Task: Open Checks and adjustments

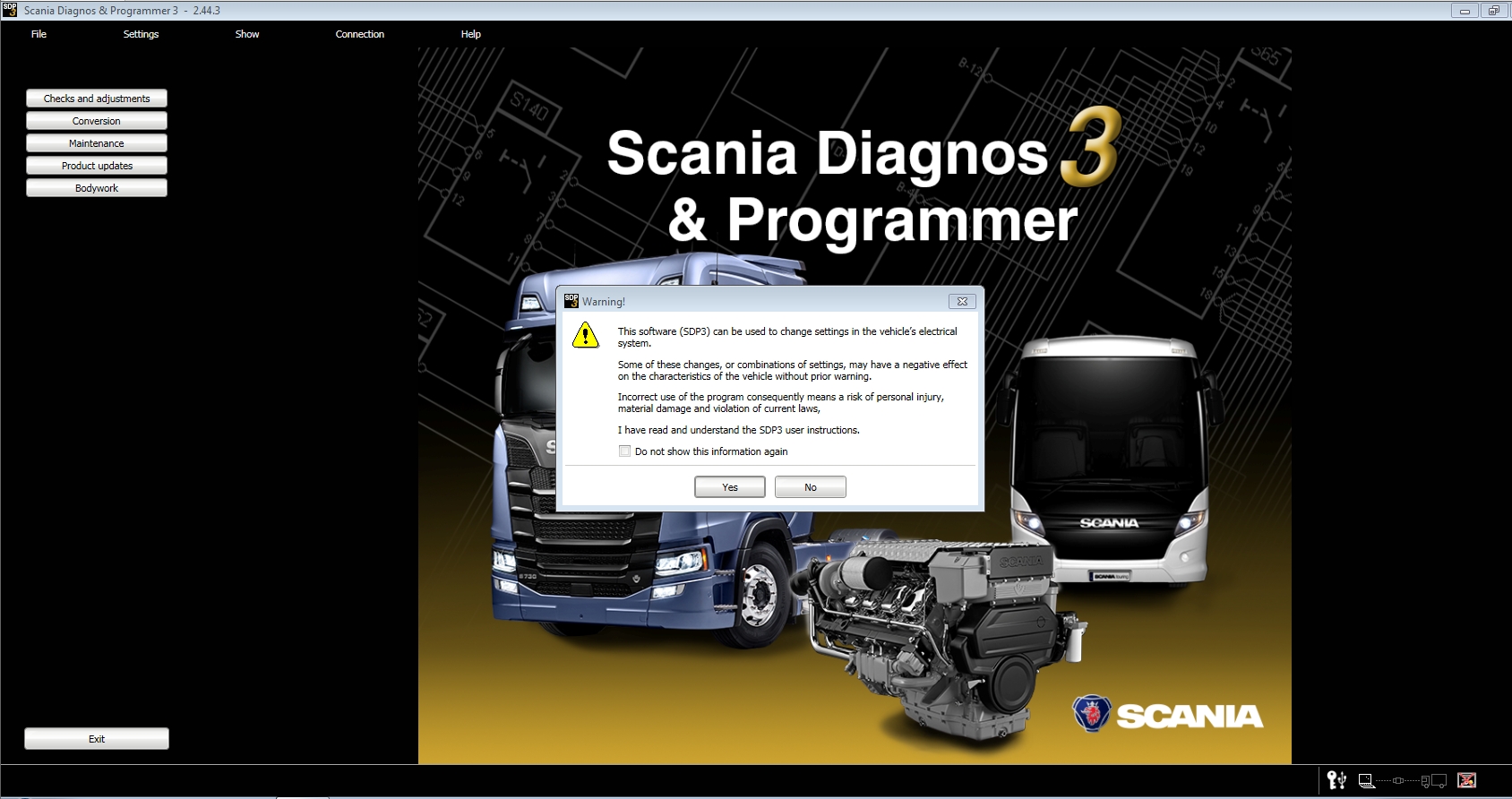Action: tap(97, 99)
